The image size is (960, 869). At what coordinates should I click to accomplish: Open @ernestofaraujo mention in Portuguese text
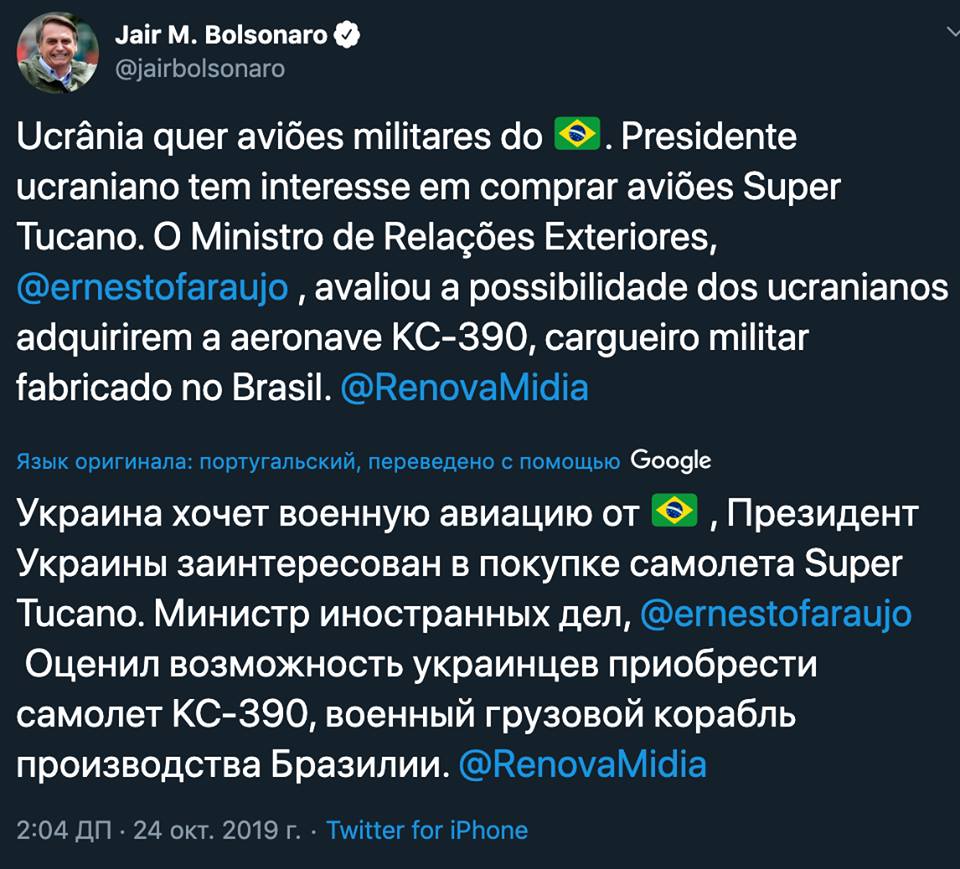153,287
